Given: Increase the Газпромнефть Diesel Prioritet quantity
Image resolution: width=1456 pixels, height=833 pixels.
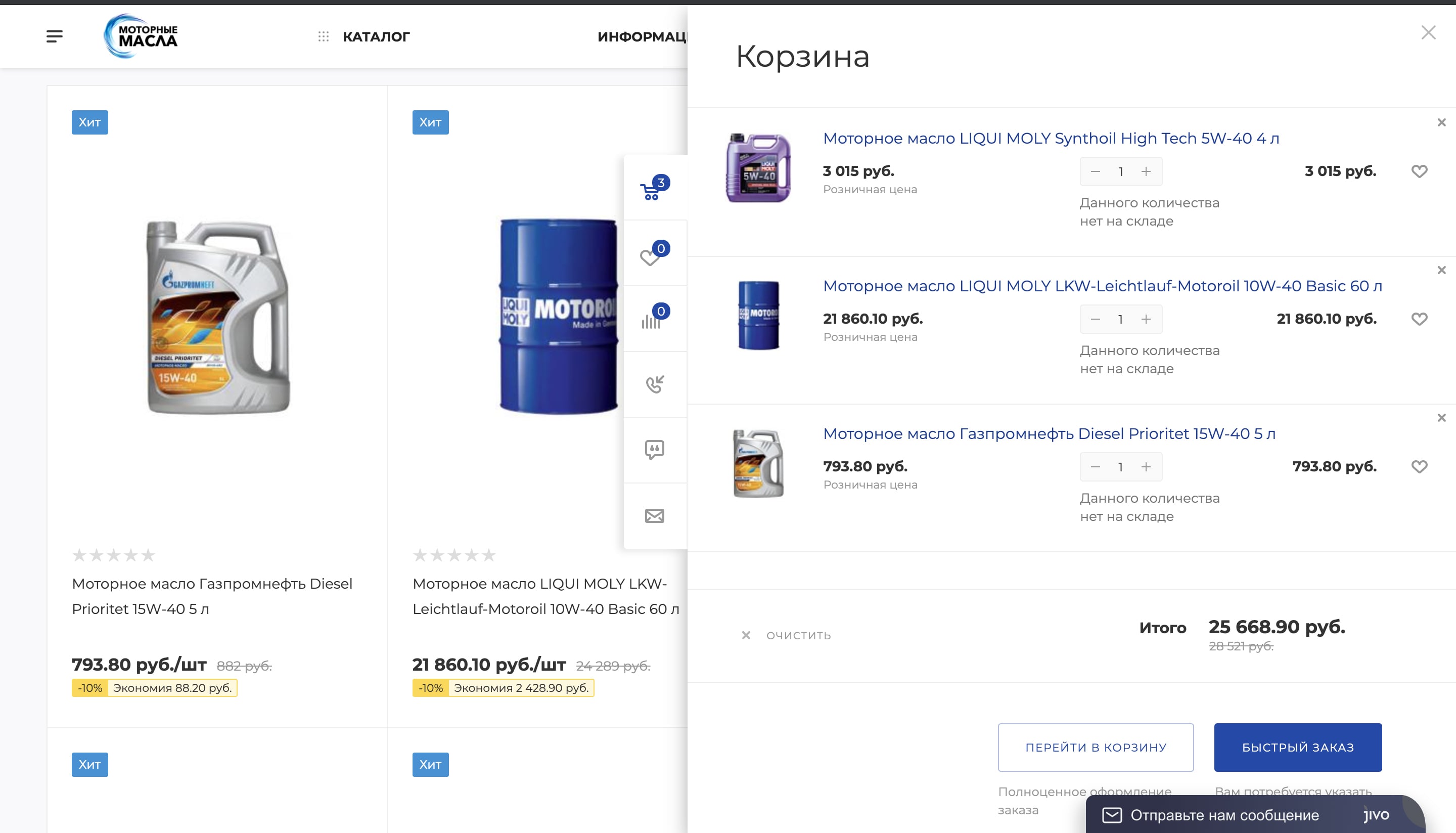Looking at the screenshot, I should [x=1146, y=467].
